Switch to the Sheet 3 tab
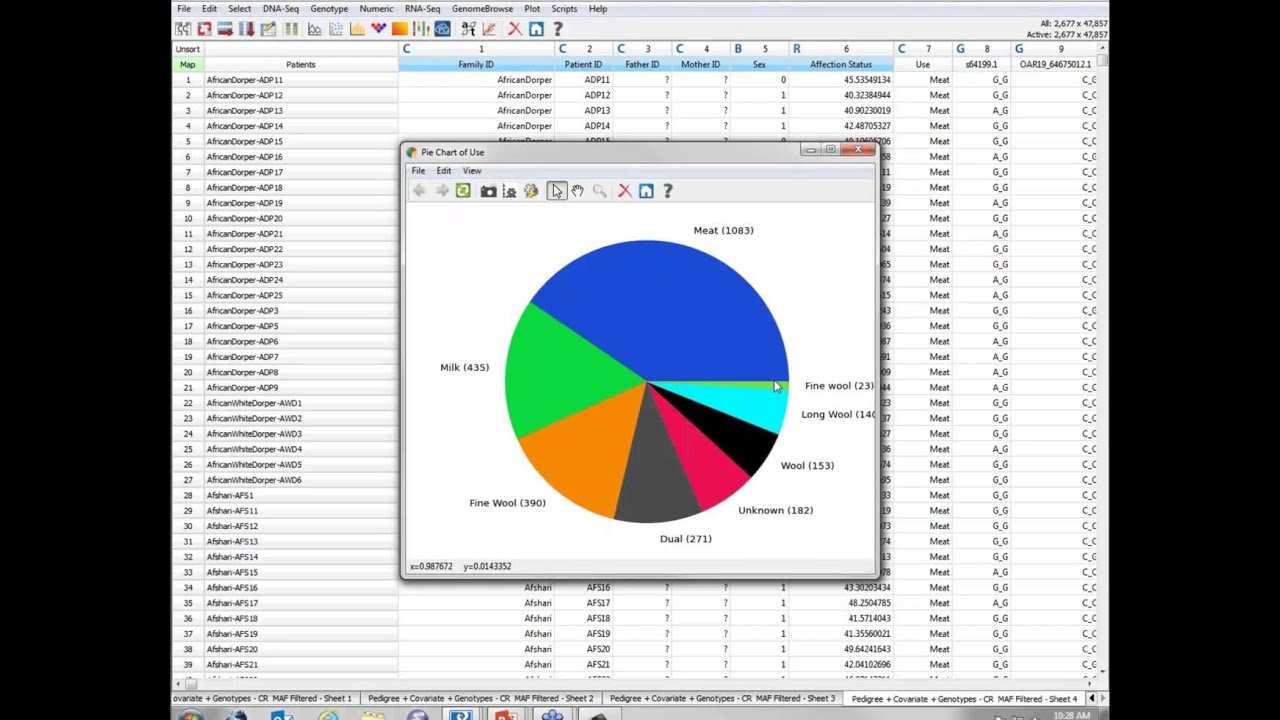Image resolution: width=1280 pixels, height=720 pixels. (722, 698)
